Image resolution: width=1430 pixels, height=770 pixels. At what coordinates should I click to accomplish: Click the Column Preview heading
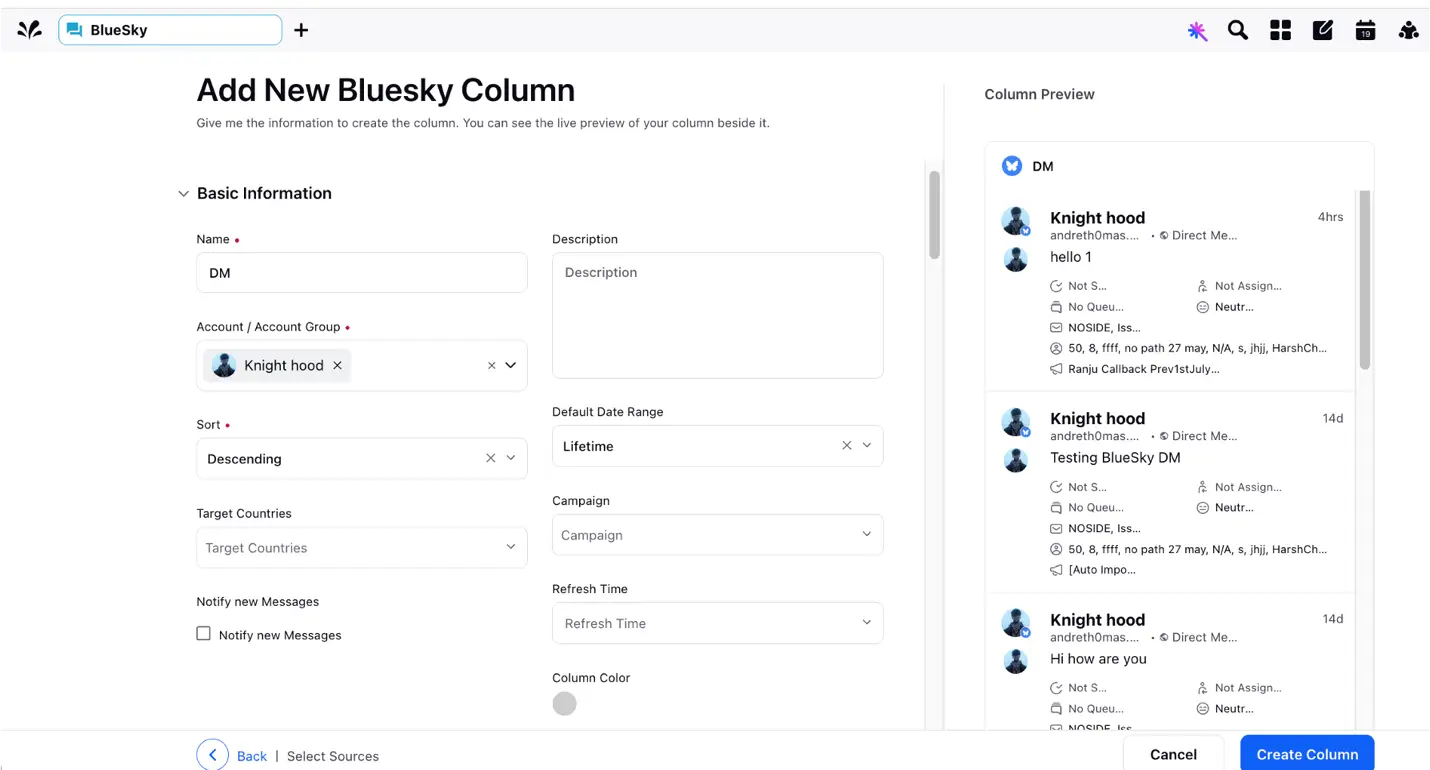pyautogui.click(x=1039, y=94)
